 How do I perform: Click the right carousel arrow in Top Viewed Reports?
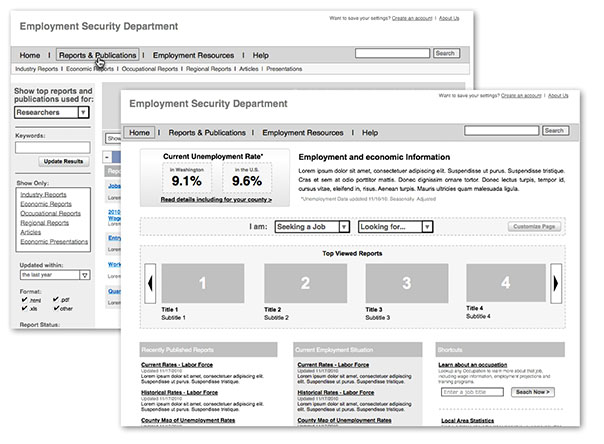[x=556, y=283]
